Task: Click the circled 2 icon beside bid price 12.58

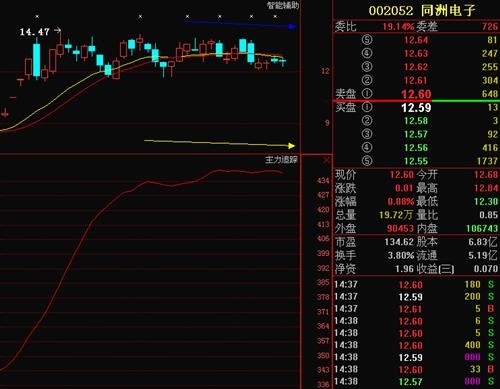Action: 367,121
